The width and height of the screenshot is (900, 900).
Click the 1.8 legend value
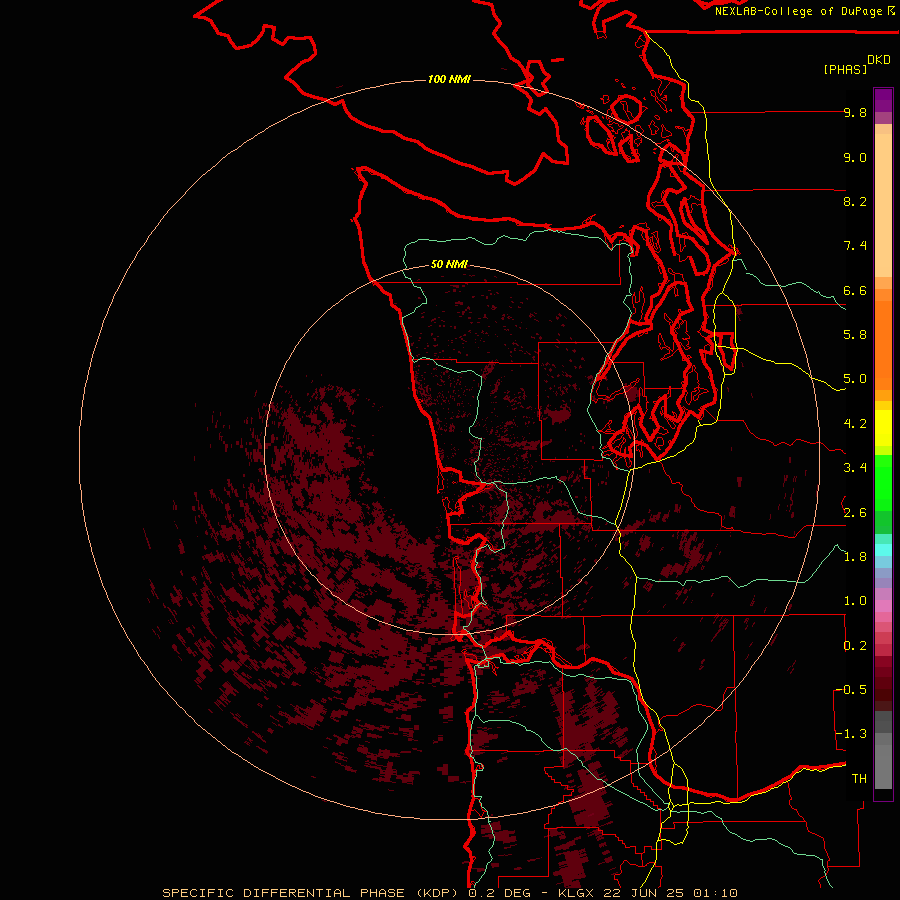pyautogui.click(x=855, y=557)
